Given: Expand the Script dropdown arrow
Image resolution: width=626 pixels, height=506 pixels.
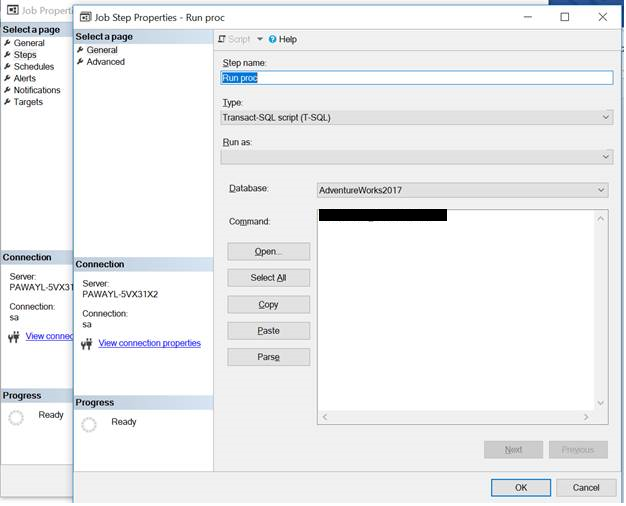Looking at the screenshot, I should point(260,39).
